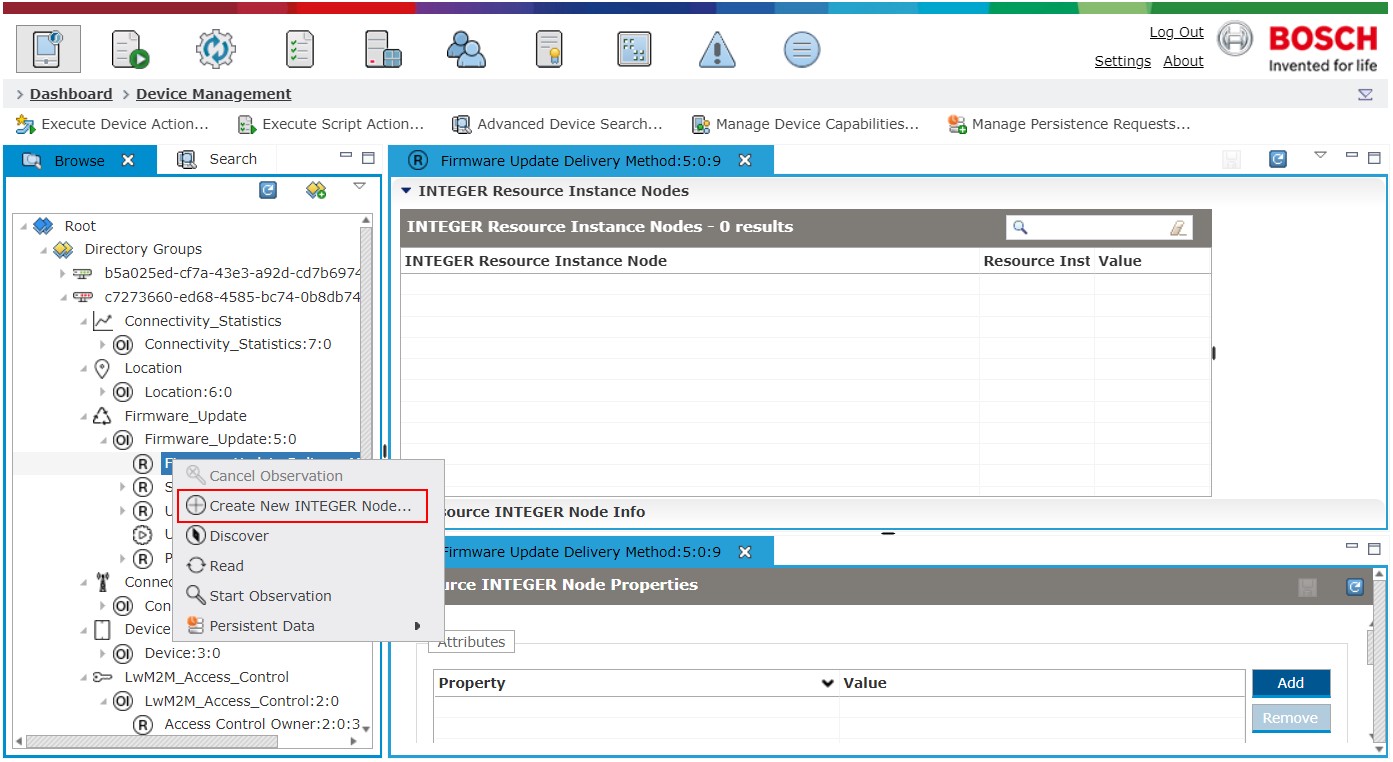Viewport: 1393px width, 762px height.
Task: Open the warning triangle alerts icon
Action: 717,49
